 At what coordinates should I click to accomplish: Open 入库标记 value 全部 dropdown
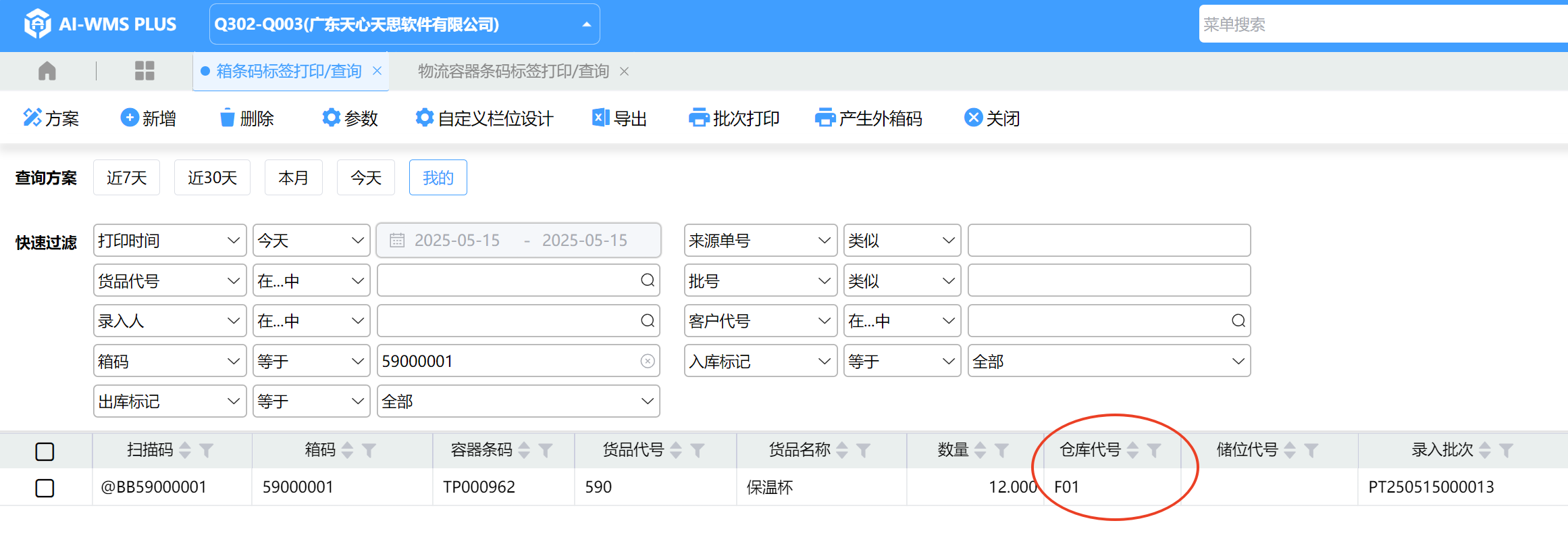(1109, 361)
